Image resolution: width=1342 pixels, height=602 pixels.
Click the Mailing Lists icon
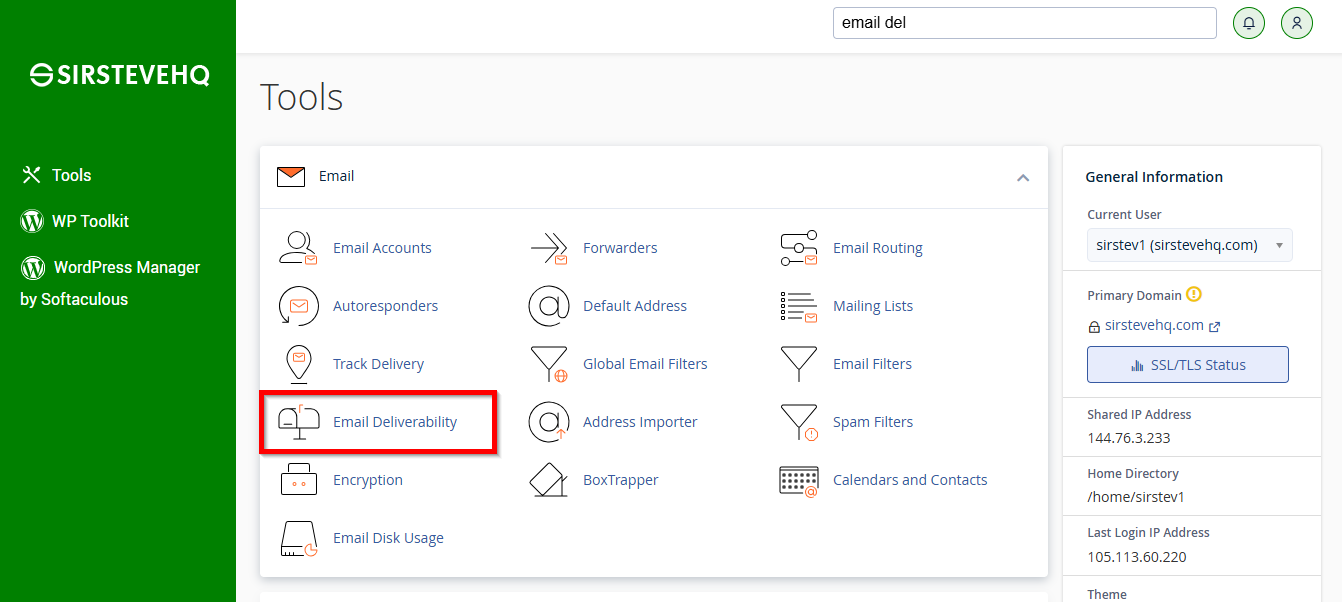[x=798, y=306]
